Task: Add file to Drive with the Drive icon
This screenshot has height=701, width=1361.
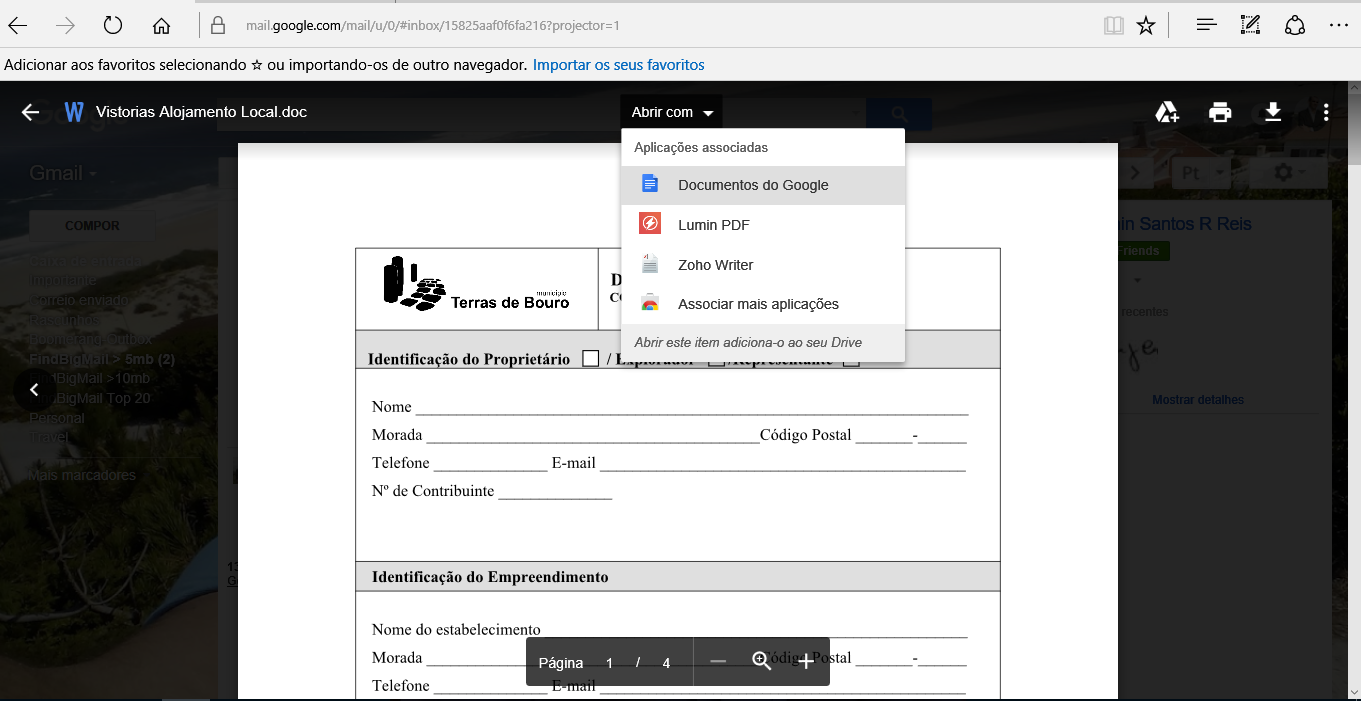Action: click(1167, 112)
